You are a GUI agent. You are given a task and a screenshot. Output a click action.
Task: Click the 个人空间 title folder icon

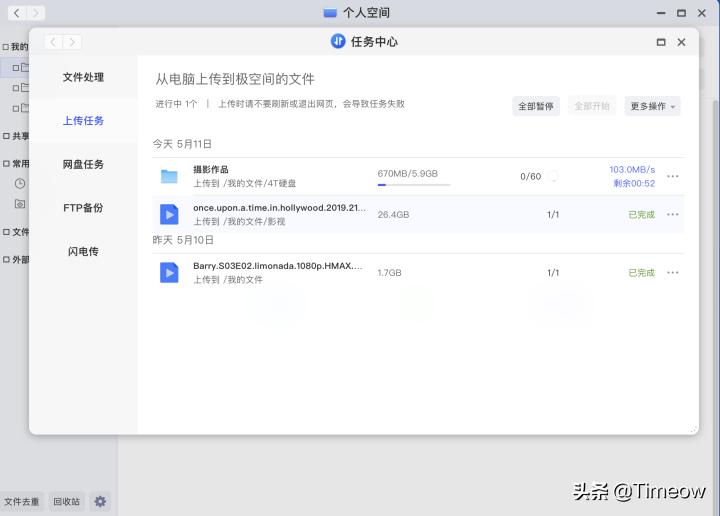tap(330, 13)
